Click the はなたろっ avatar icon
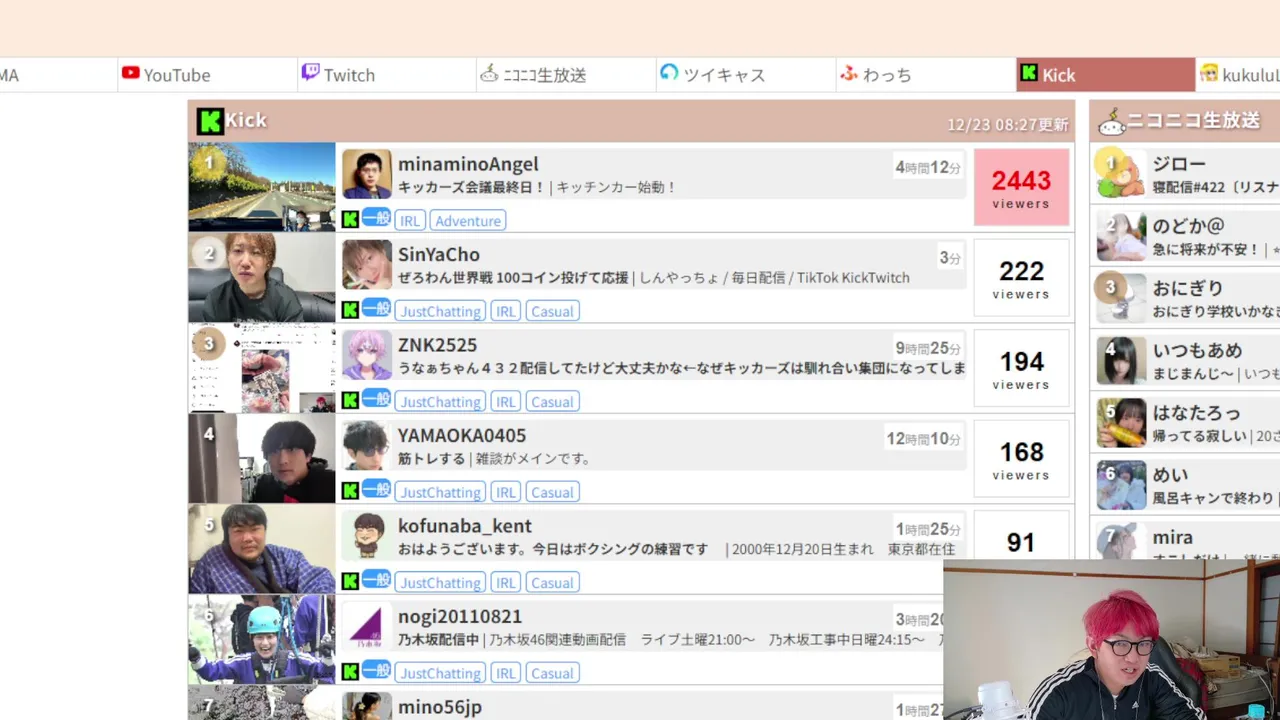The image size is (1280, 720). pos(1121,423)
